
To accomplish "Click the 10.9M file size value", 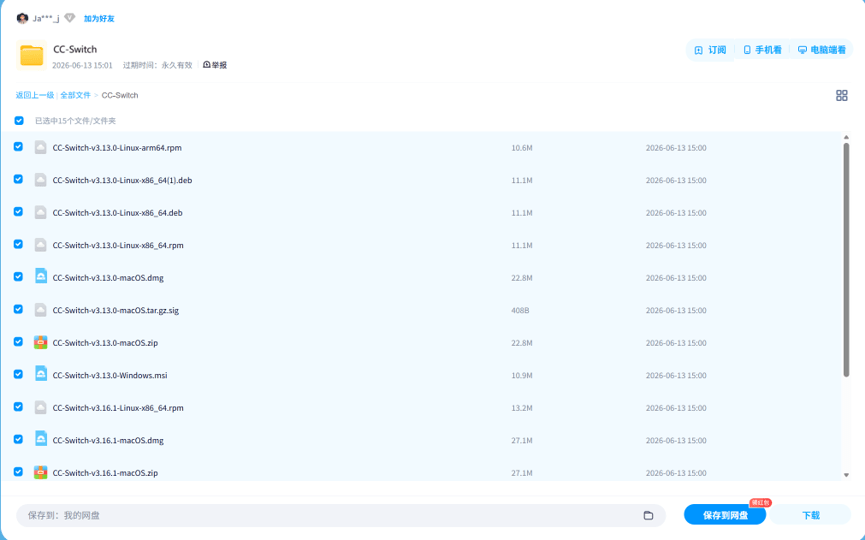I will click(x=522, y=376).
